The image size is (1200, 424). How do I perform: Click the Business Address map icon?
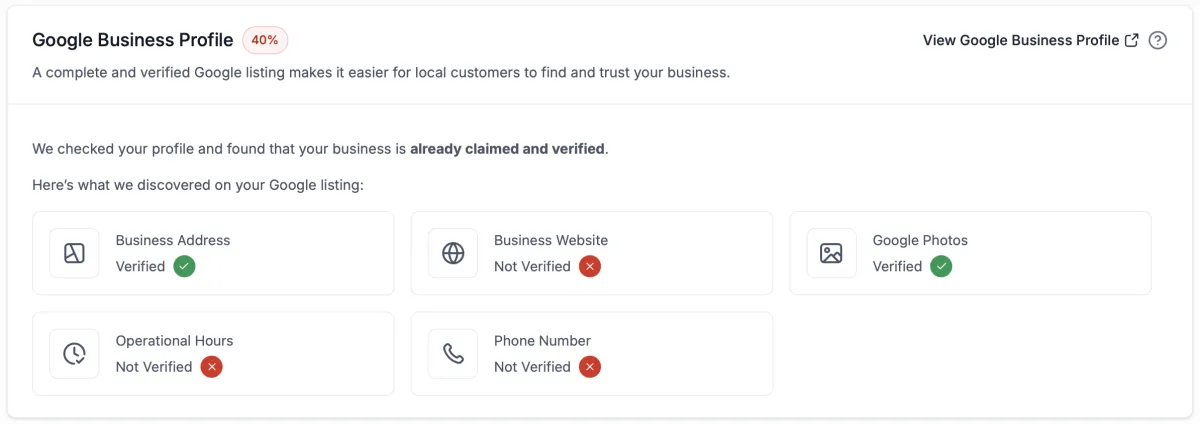coord(74,253)
